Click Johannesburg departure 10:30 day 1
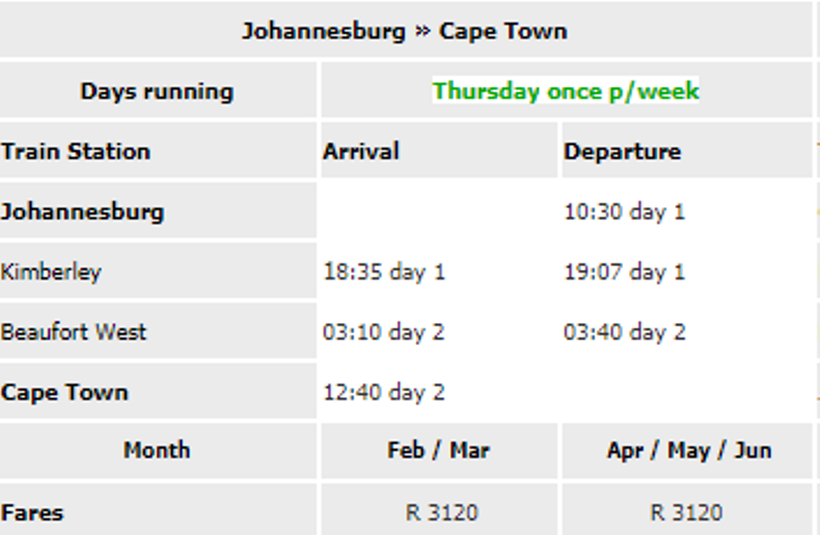Image resolution: width=820 pixels, height=535 pixels. [x=624, y=212]
